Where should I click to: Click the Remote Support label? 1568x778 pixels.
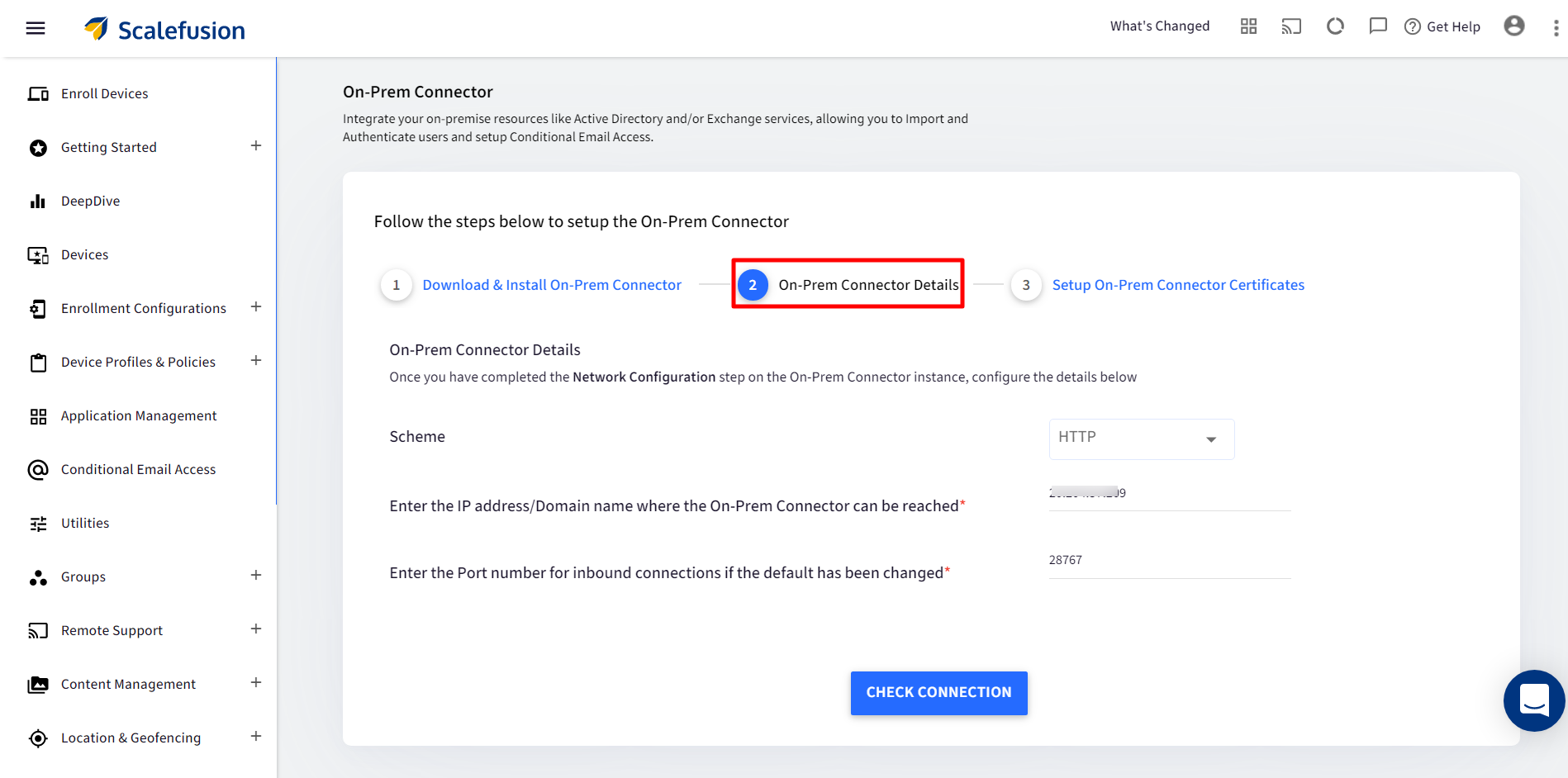(x=112, y=630)
